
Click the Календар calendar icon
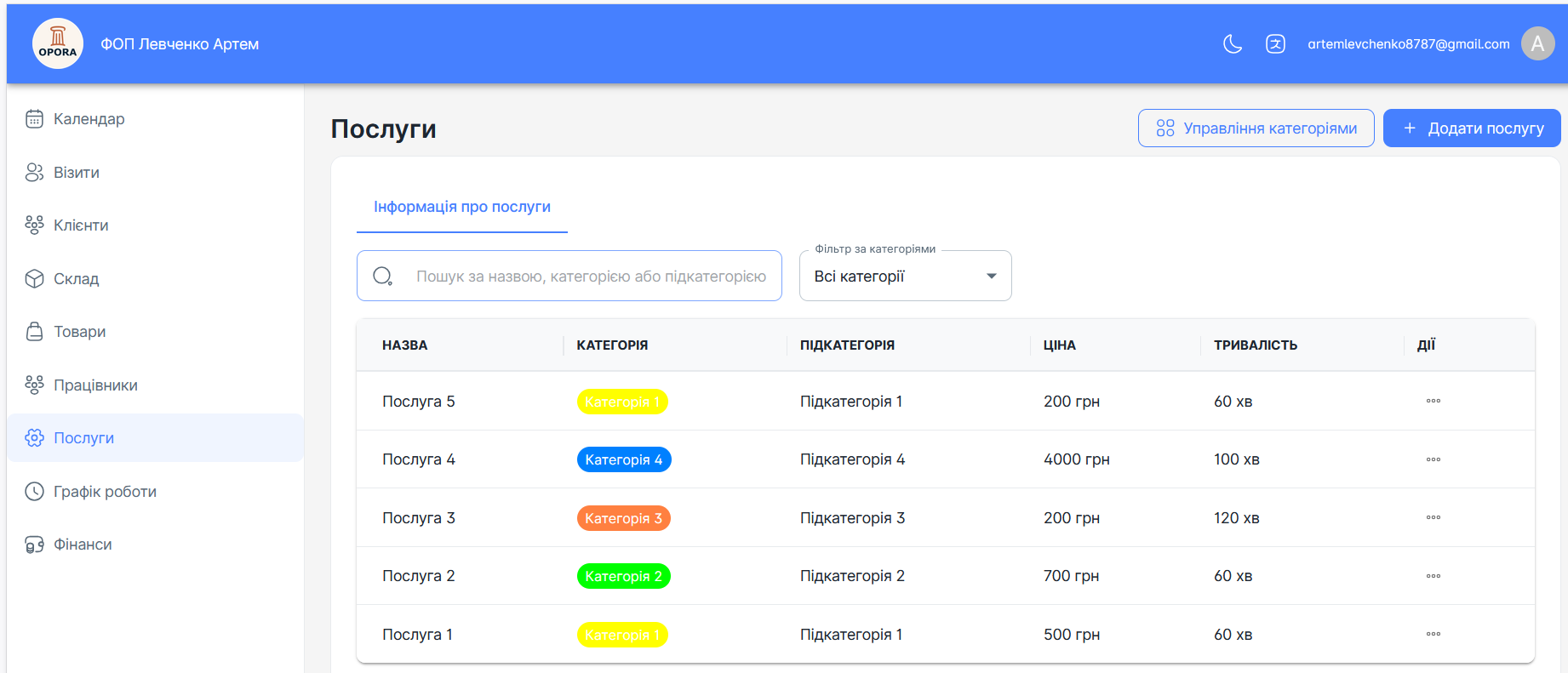coord(34,119)
